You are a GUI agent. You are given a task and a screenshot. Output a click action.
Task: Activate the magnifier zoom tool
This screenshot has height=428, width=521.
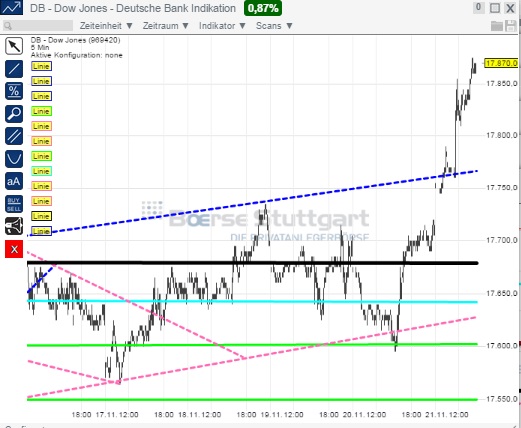pos(14,114)
